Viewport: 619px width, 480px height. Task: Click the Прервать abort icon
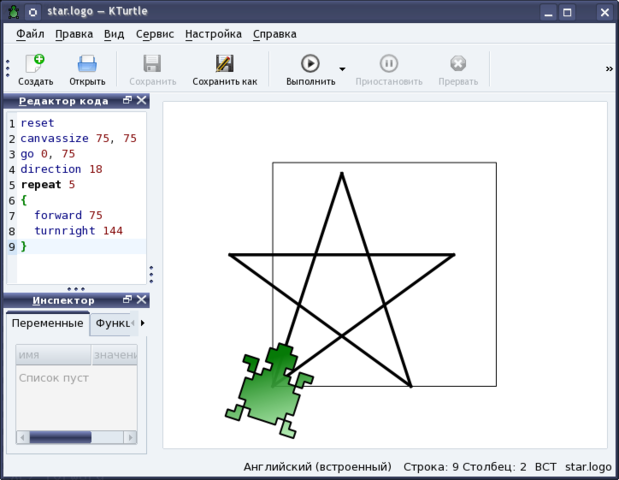click(458, 64)
